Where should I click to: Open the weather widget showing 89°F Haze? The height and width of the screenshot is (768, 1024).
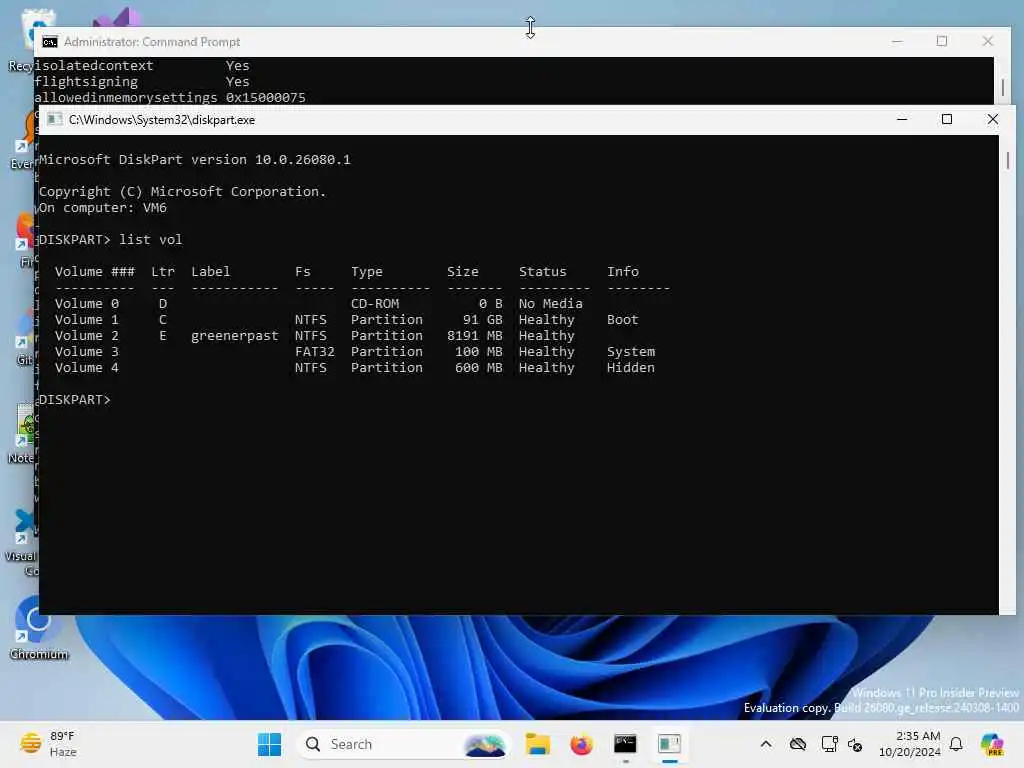click(48, 744)
